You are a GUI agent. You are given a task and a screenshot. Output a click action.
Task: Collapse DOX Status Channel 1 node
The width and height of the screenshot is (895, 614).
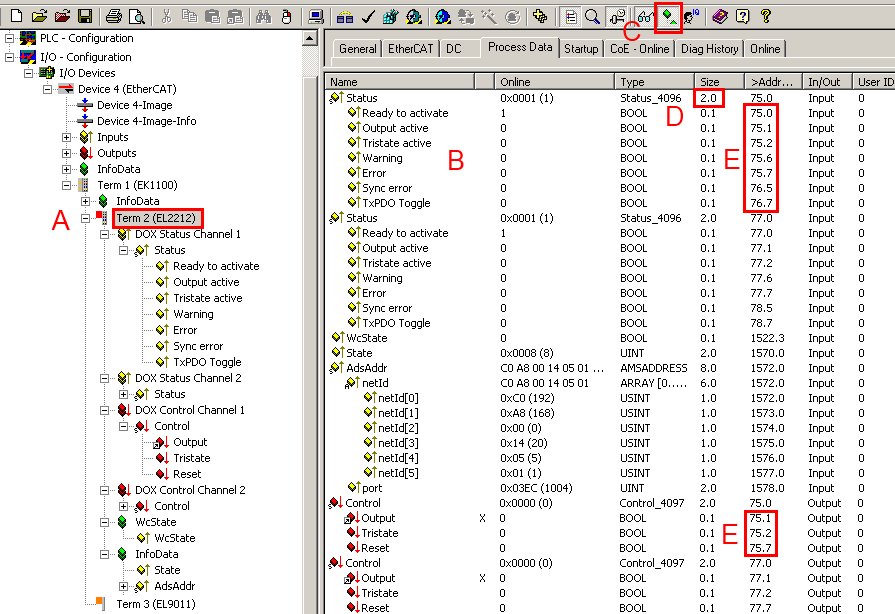104,234
